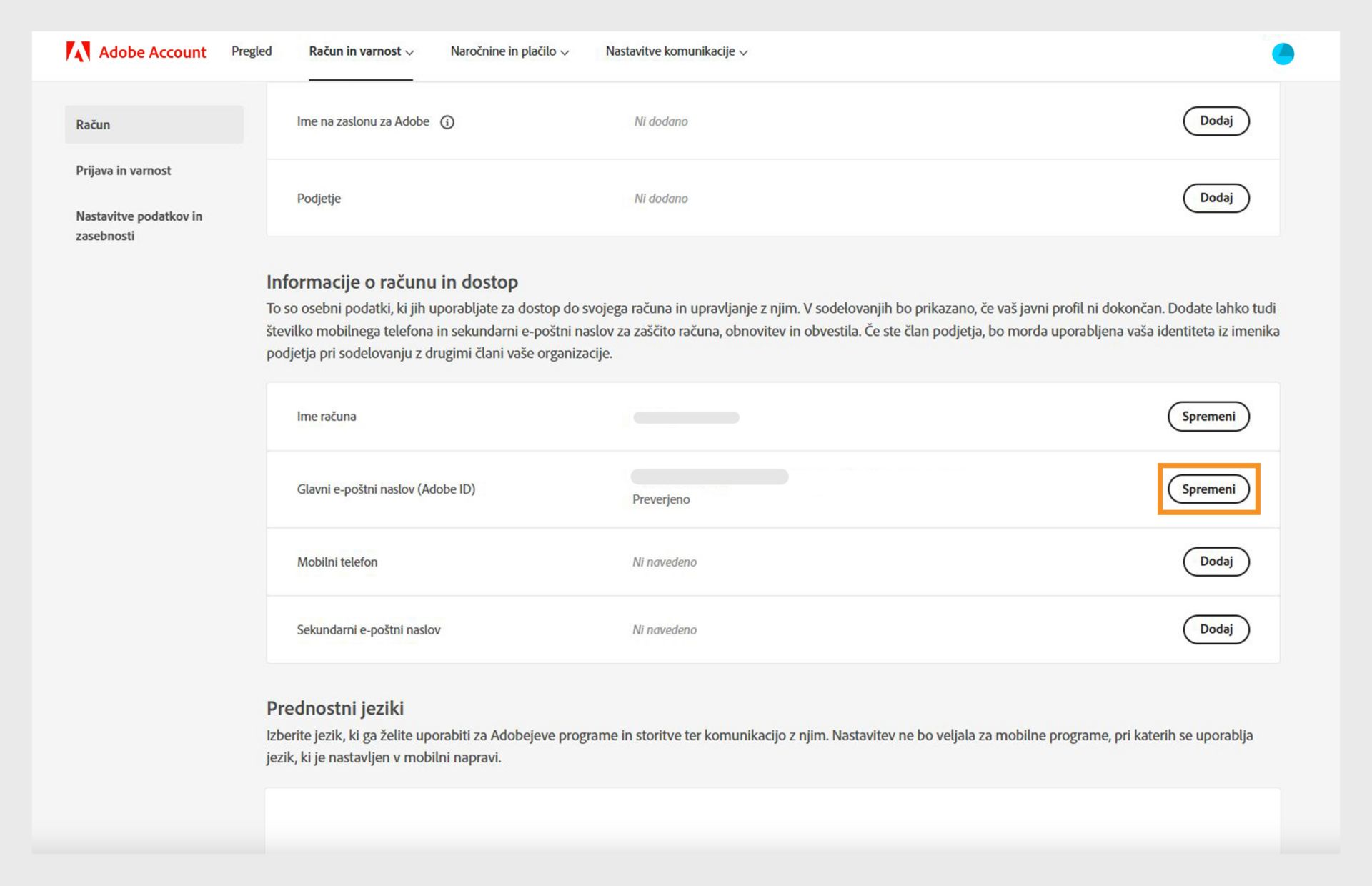This screenshot has height=886, width=1372.
Task: Open Prijava in varnost sidebar item
Action: click(x=124, y=171)
